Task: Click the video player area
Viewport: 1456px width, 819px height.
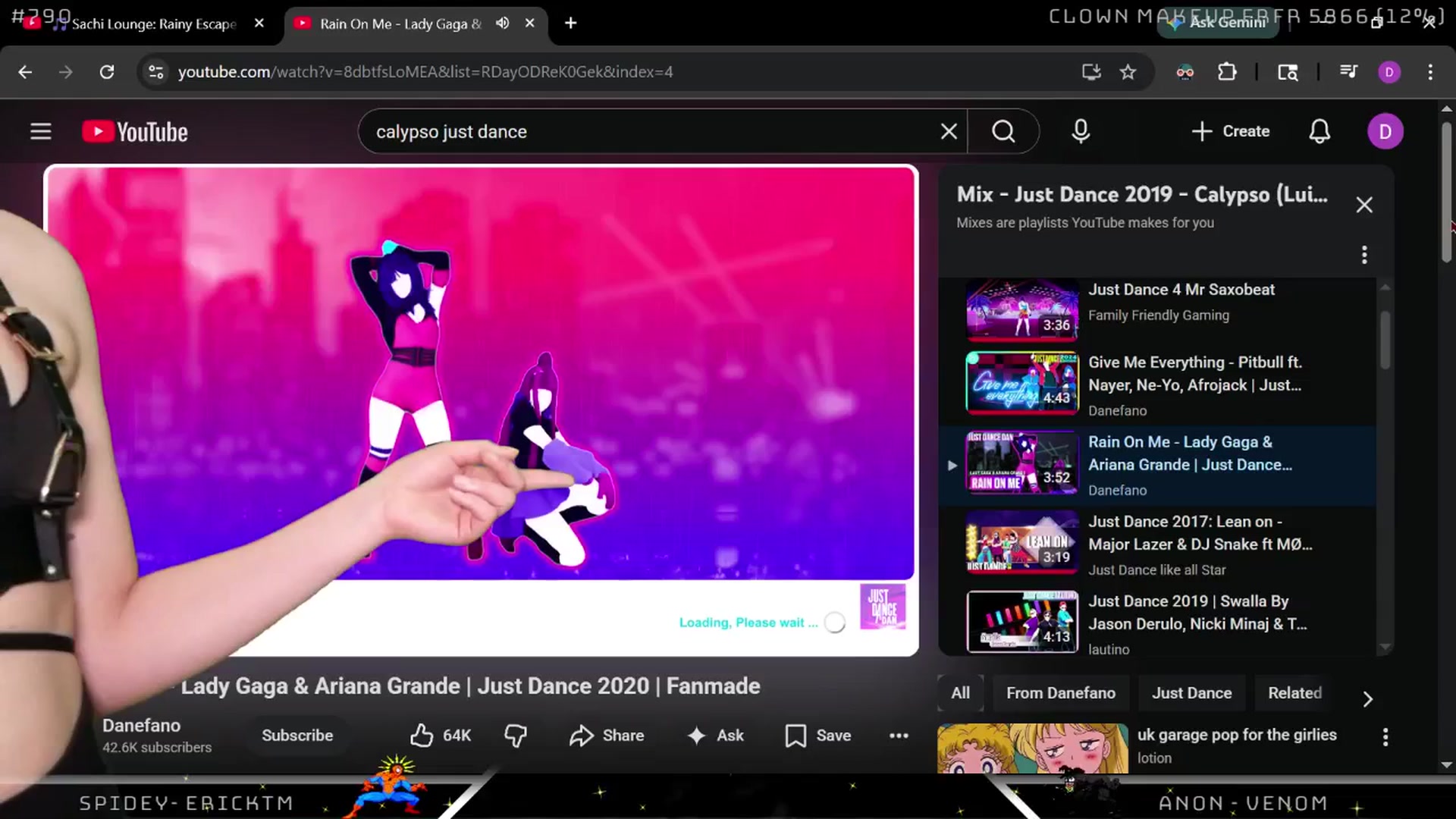Action: [481, 411]
